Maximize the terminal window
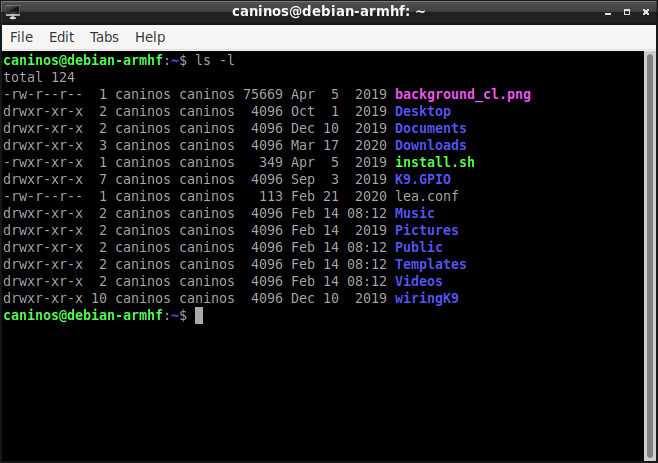The width and height of the screenshot is (658, 463). (x=627, y=12)
